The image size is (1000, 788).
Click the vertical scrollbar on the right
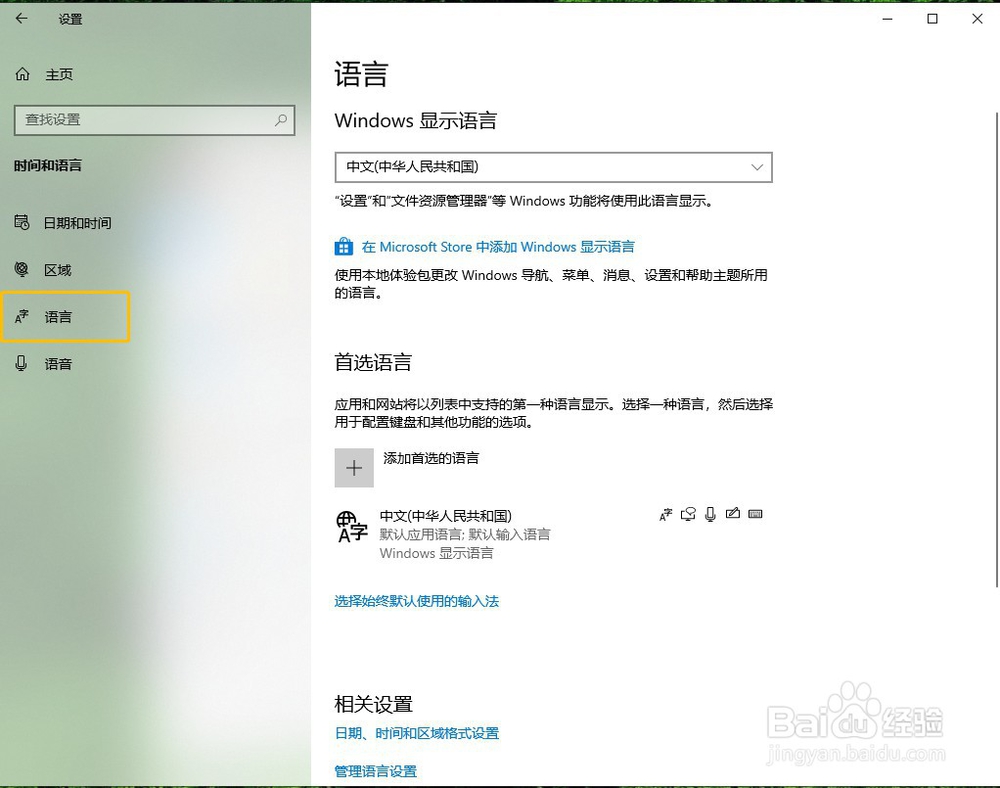(x=997, y=349)
